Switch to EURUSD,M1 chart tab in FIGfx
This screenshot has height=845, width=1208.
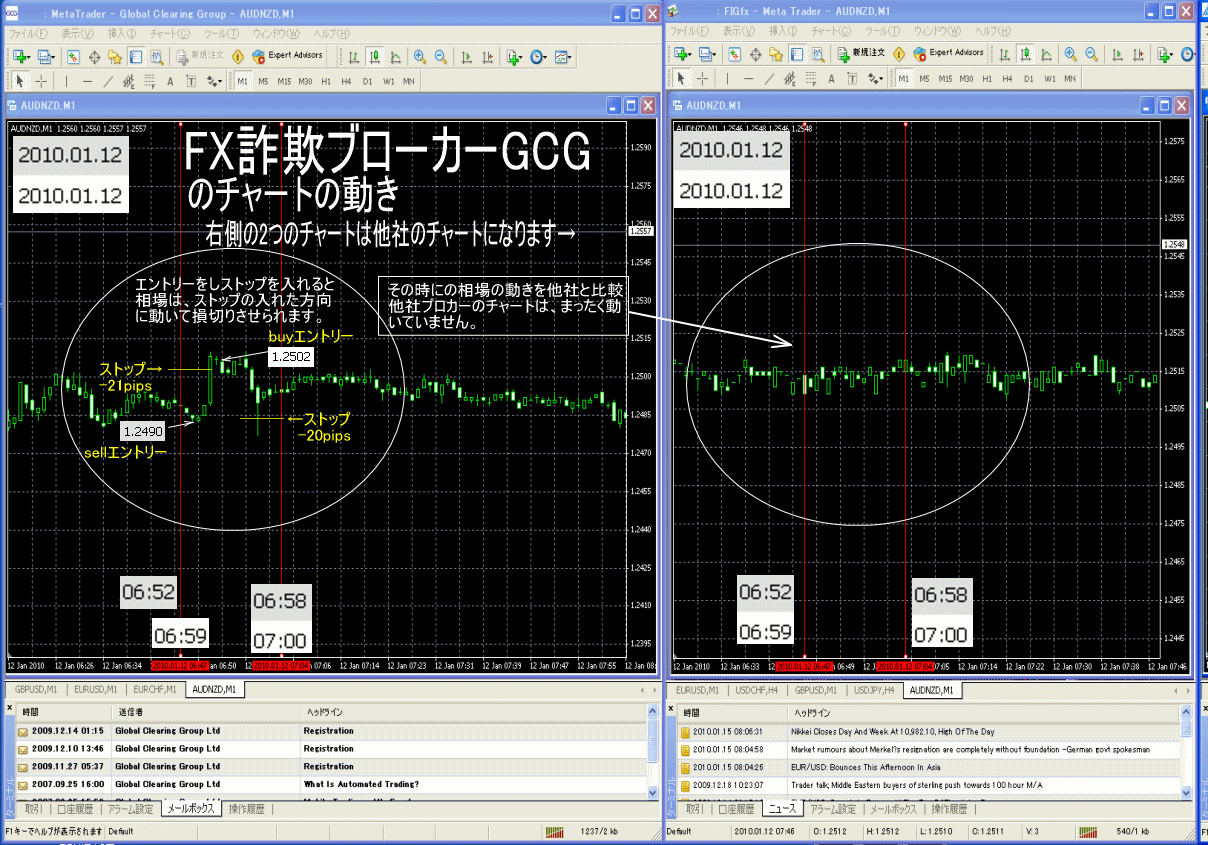click(x=697, y=689)
